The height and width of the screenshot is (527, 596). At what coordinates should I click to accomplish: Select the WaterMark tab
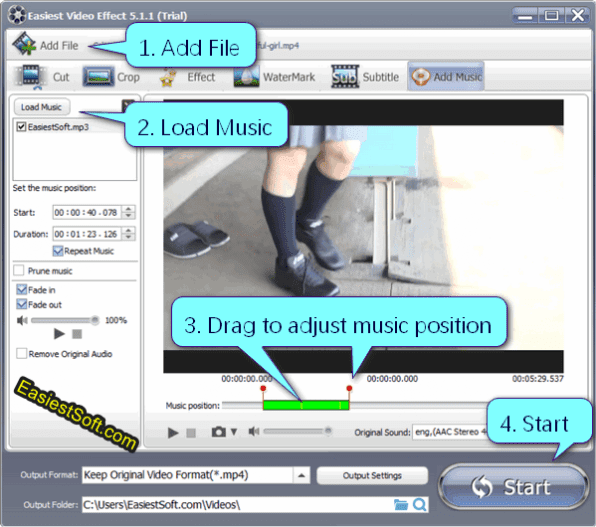274,77
